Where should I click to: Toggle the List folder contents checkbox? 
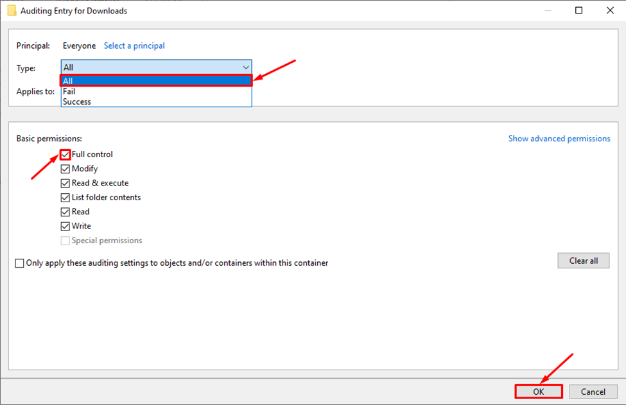coord(65,197)
